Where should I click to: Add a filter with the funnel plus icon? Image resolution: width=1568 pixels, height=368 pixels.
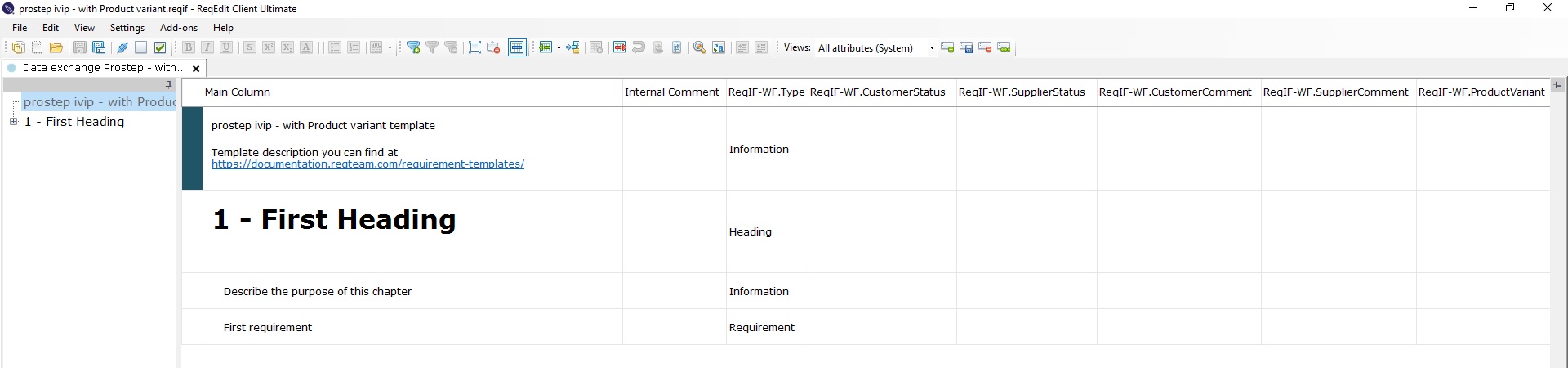tap(413, 47)
